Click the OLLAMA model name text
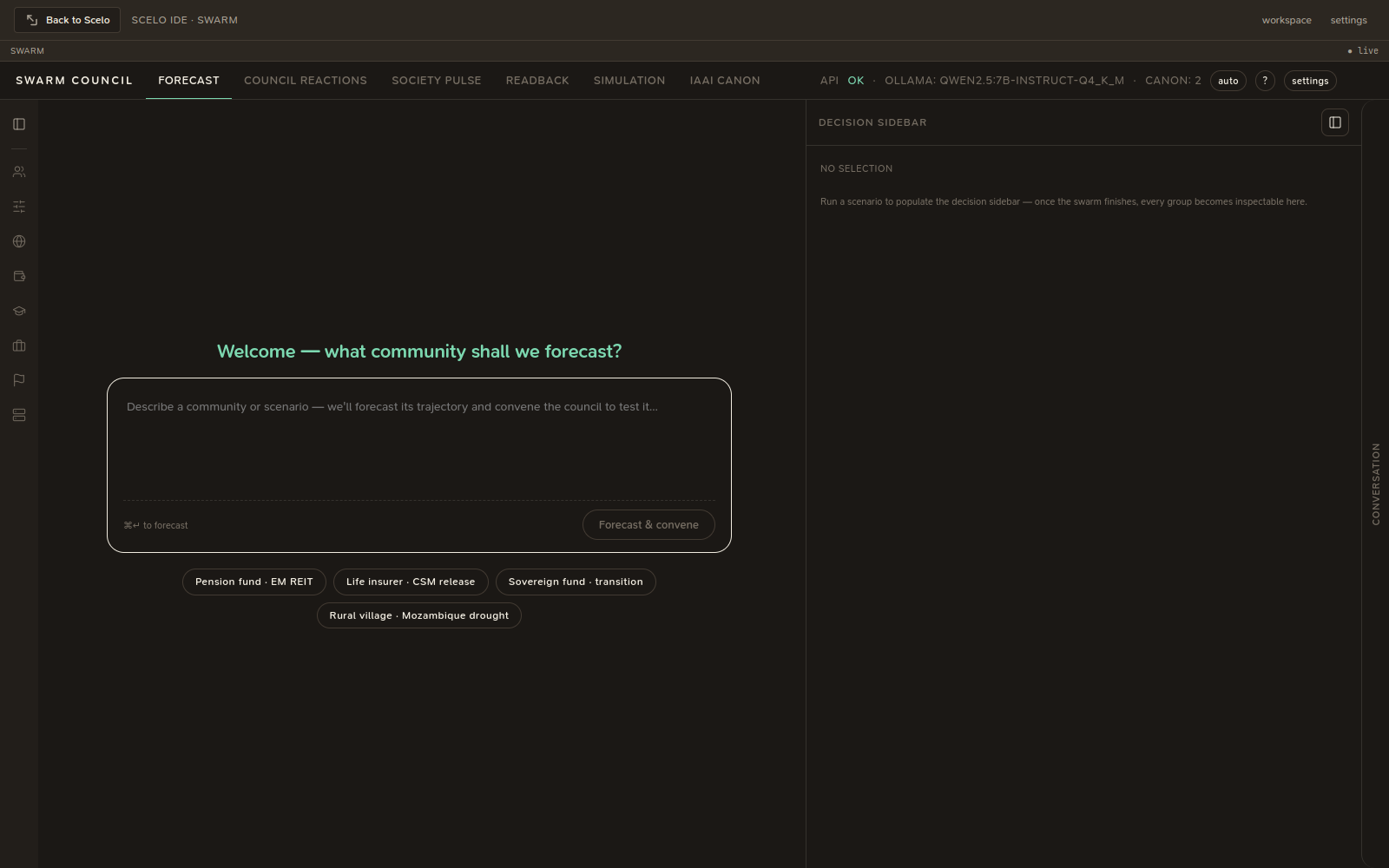This screenshot has height=868, width=1389. tap(1004, 81)
